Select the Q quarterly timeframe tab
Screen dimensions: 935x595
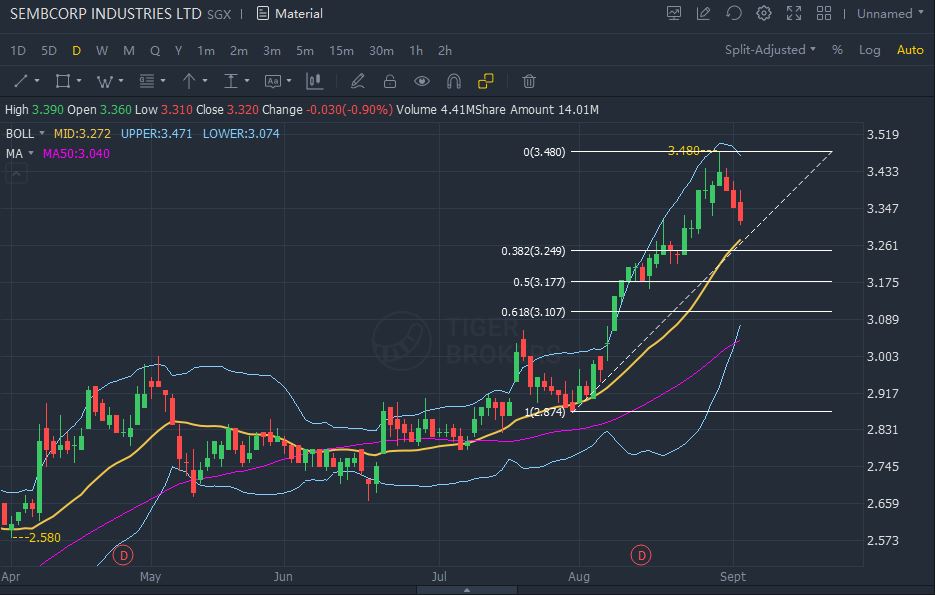(155, 51)
